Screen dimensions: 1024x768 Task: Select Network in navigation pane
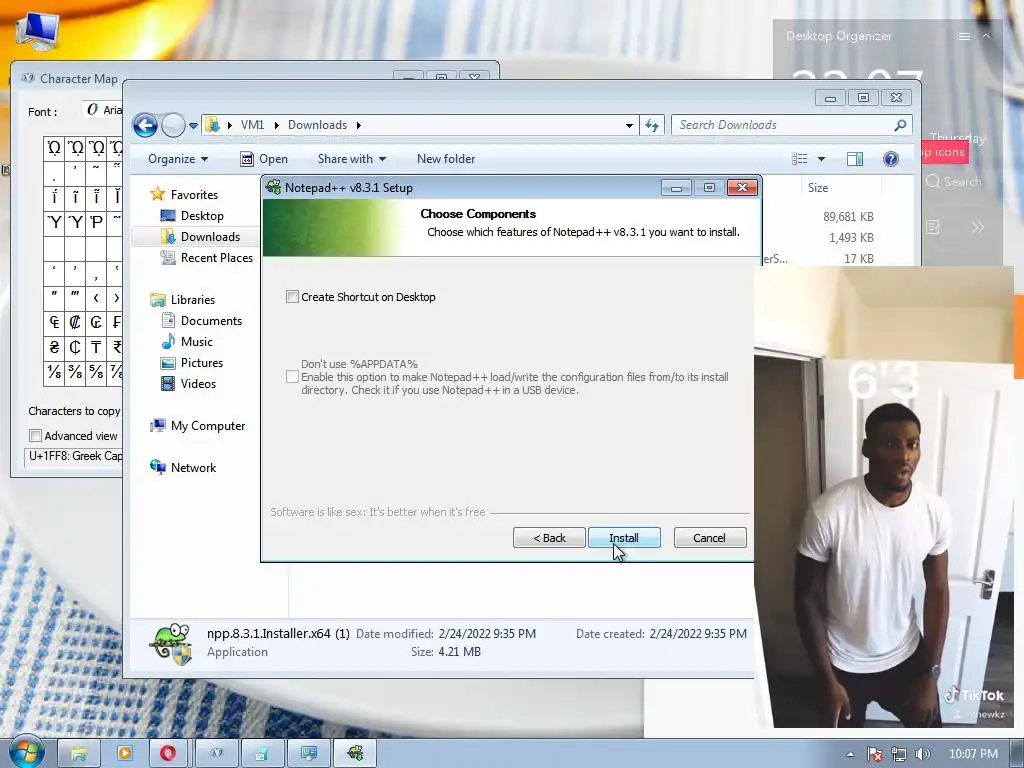(193, 468)
